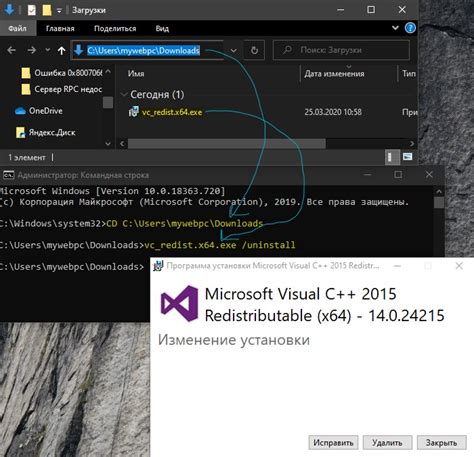Image resolution: width=474 pixels, height=457 pixels.
Task: Minimize the Visual C++ installer window
Action: tap(397, 266)
